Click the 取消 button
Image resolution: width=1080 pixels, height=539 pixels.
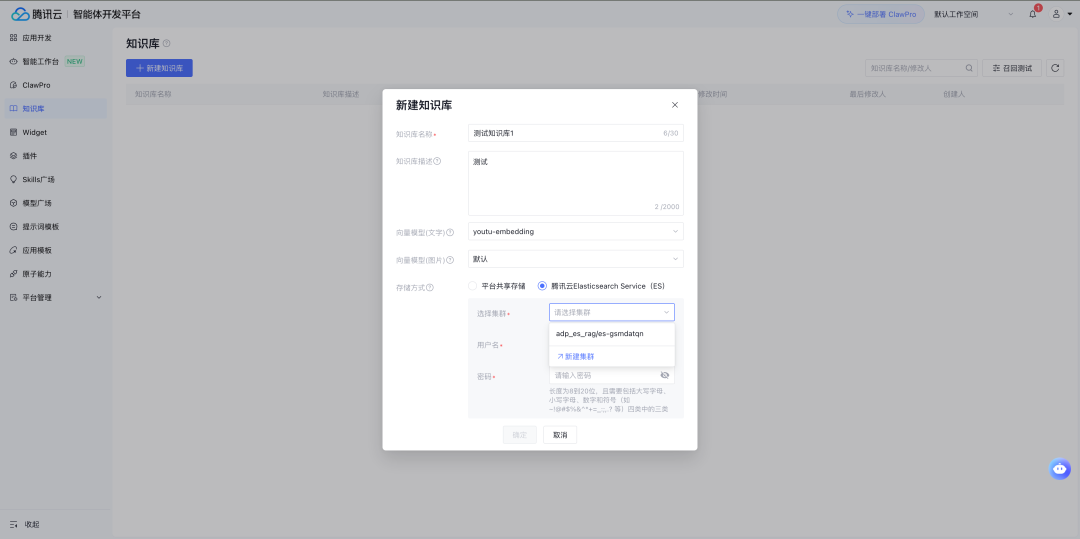(x=560, y=435)
